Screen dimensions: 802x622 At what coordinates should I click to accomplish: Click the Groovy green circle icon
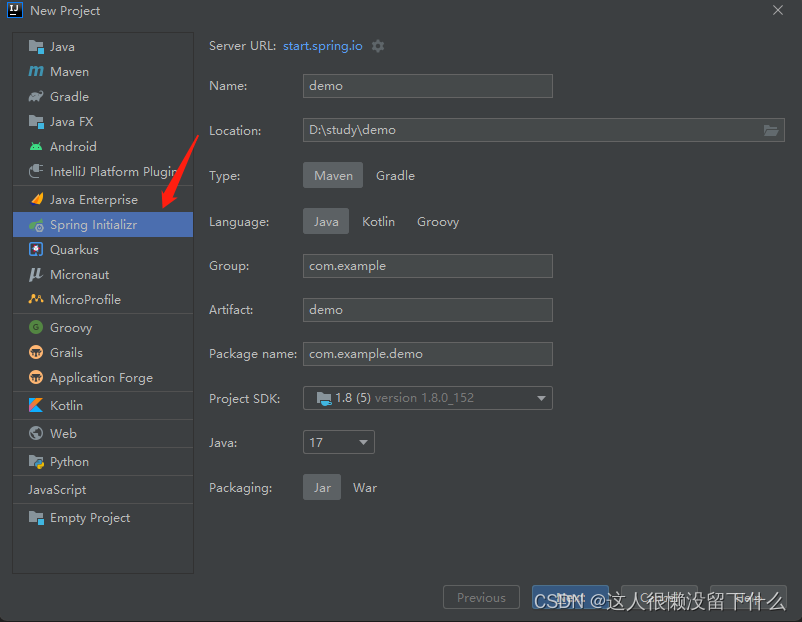[36, 327]
